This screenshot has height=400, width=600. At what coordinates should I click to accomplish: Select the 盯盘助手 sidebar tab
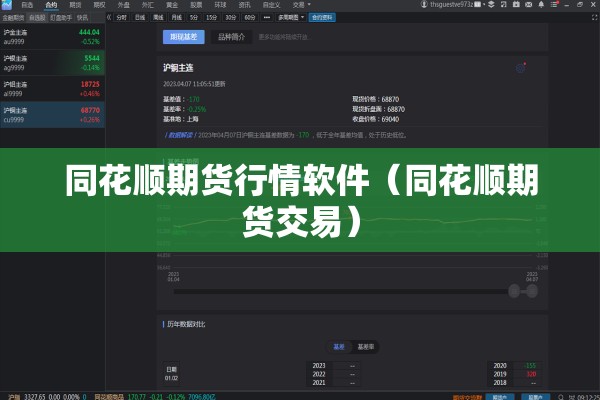[x=61, y=18]
